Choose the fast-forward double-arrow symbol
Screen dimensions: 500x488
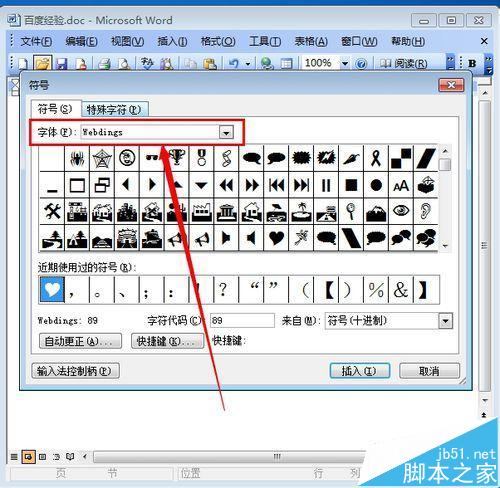[x=252, y=184]
